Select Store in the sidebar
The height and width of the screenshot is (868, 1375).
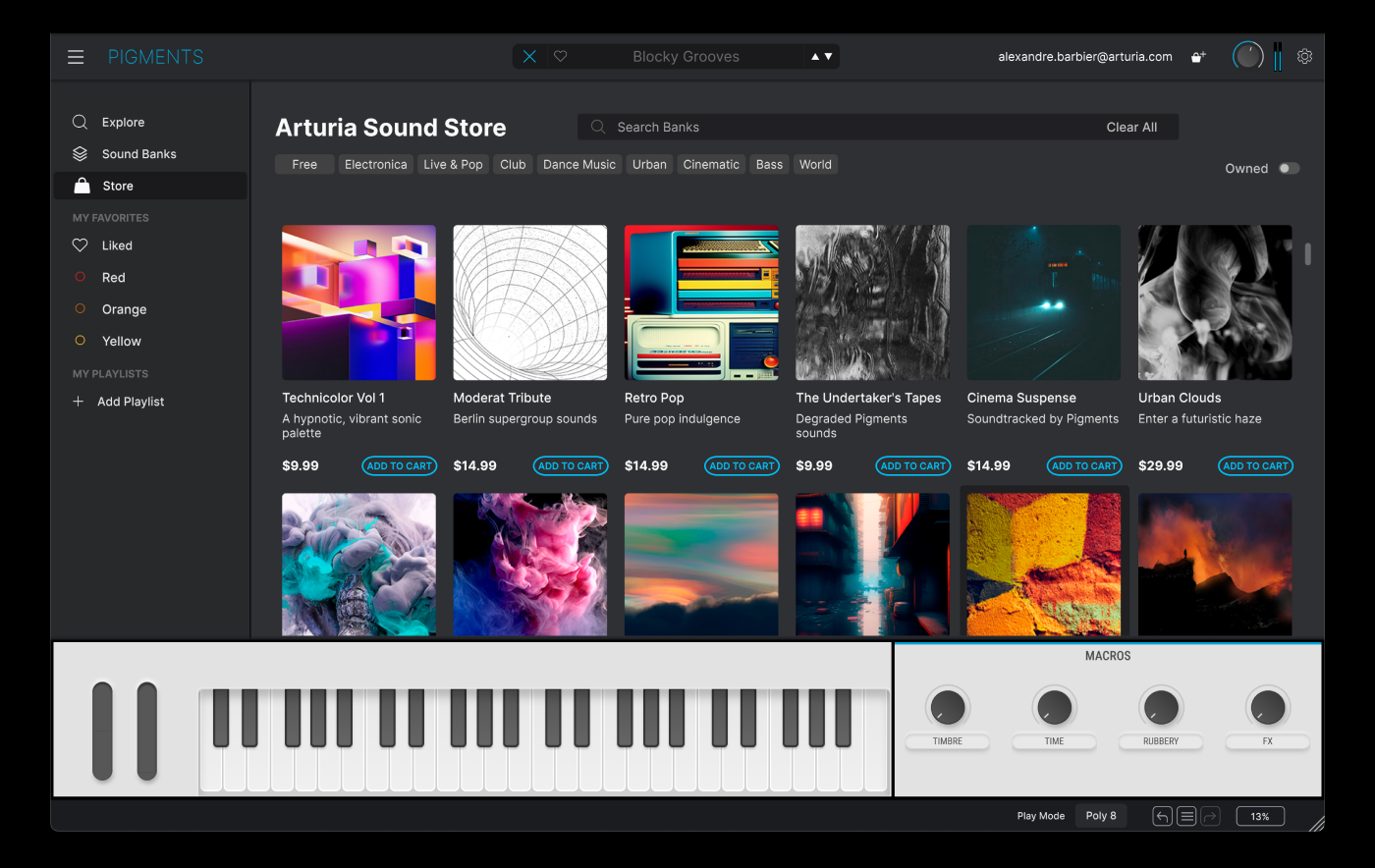coord(149,186)
